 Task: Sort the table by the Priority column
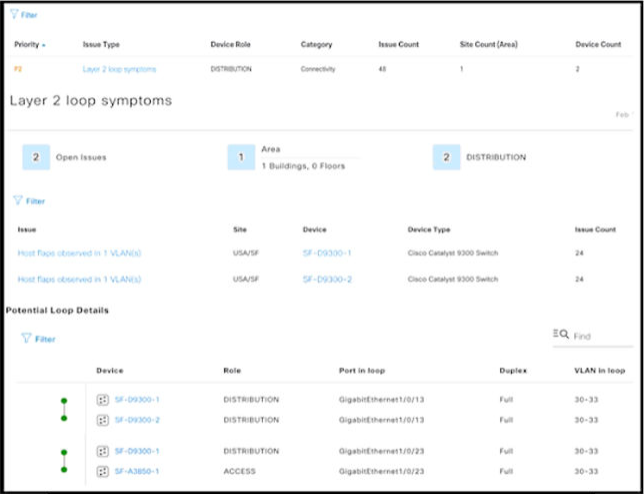click(28, 45)
